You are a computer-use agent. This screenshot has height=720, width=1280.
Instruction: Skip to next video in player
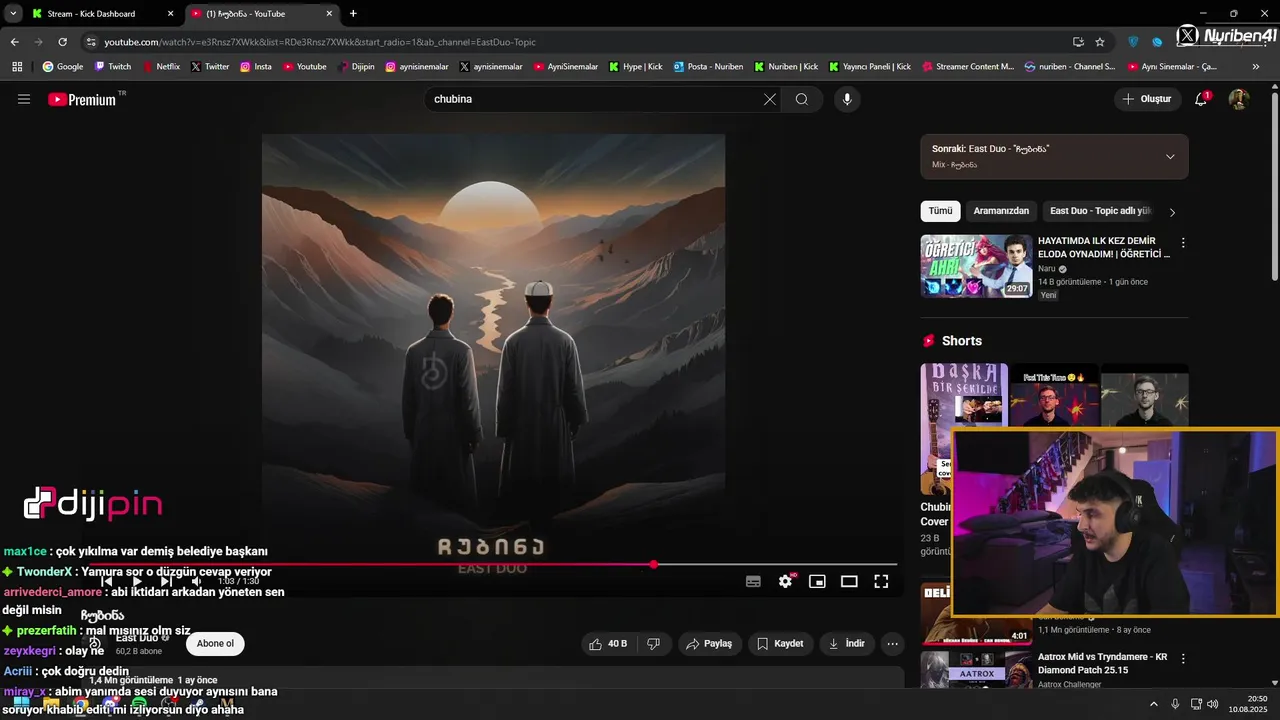point(166,581)
